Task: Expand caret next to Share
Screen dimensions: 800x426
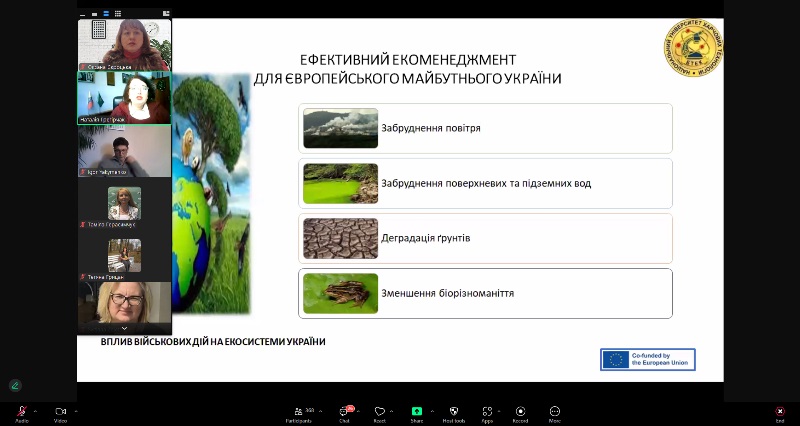Action: pyautogui.click(x=432, y=411)
